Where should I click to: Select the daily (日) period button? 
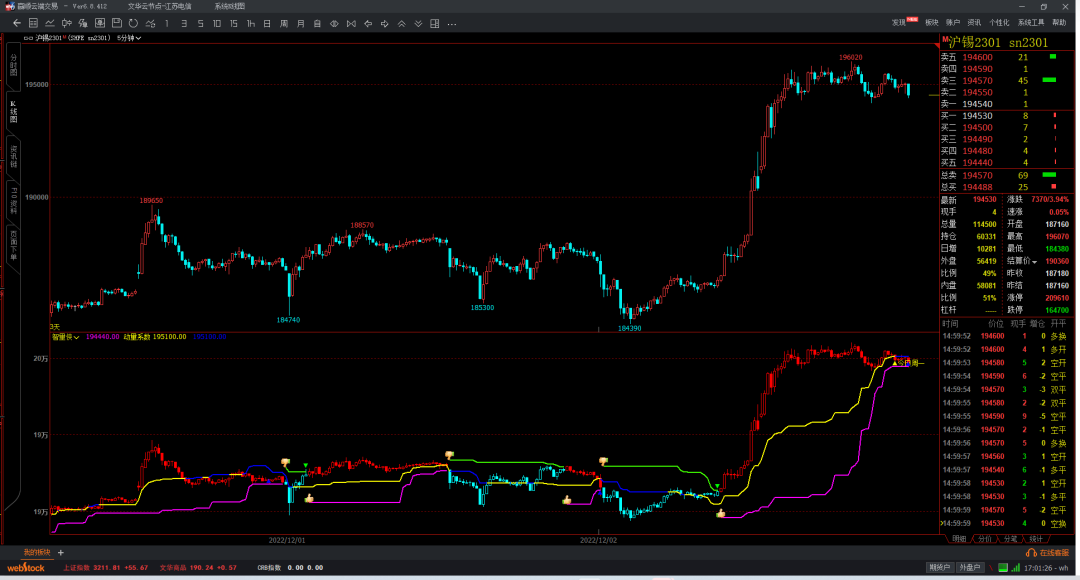pos(267,23)
